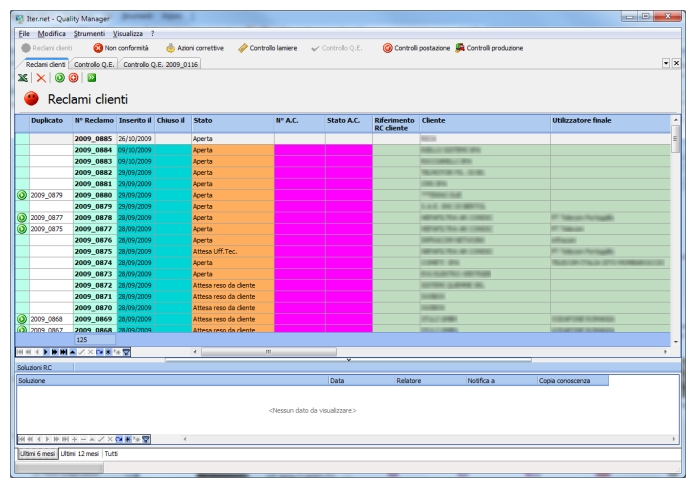696x488 pixels.
Task: Click main grid scroll down arrow
Action: click(676, 341)
